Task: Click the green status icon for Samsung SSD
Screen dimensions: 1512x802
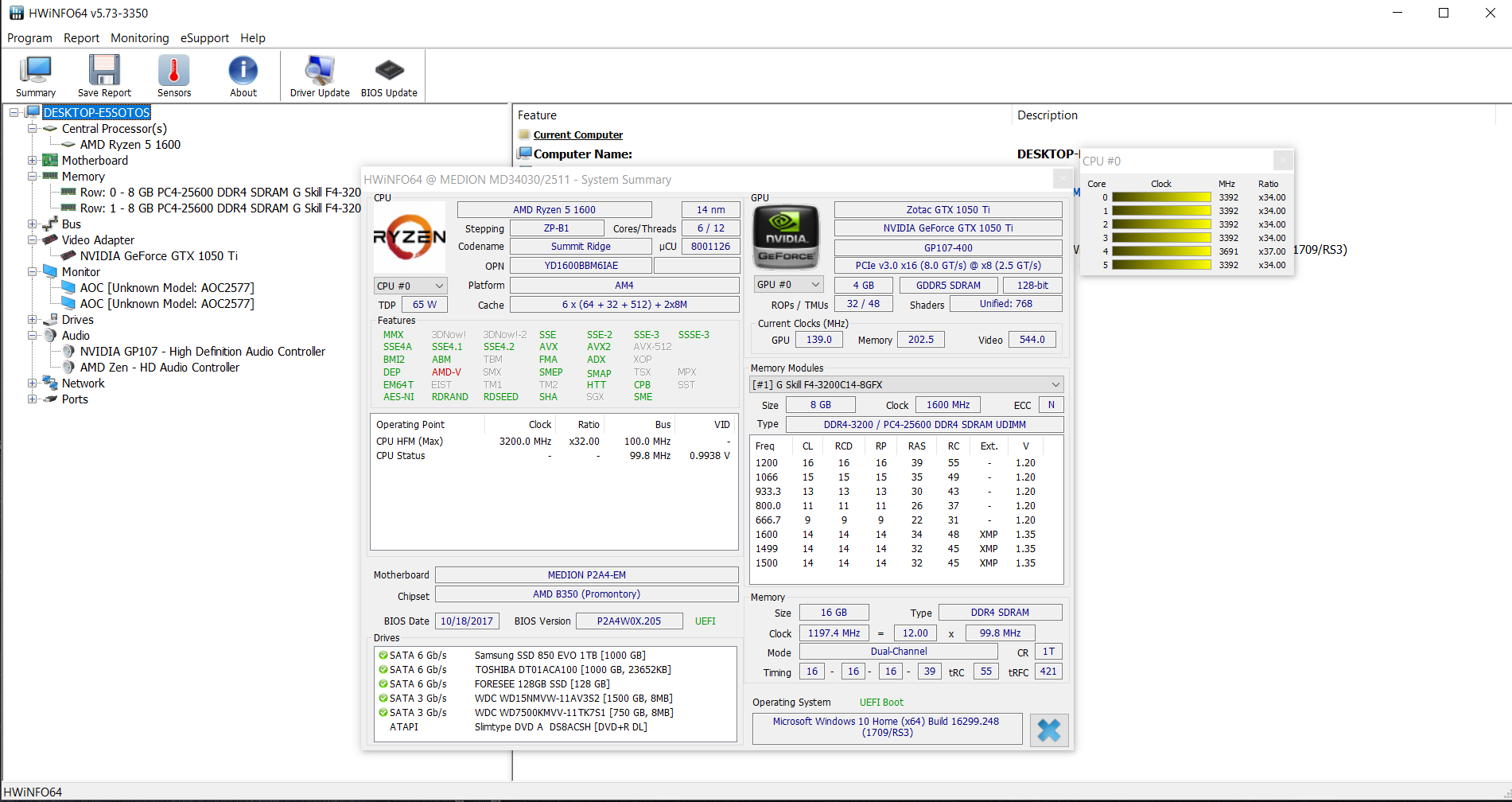Action: [x=383, y=656]
